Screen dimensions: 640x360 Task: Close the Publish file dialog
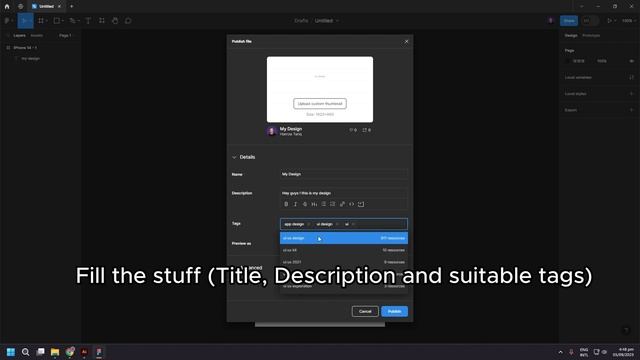tap(406, 41)
